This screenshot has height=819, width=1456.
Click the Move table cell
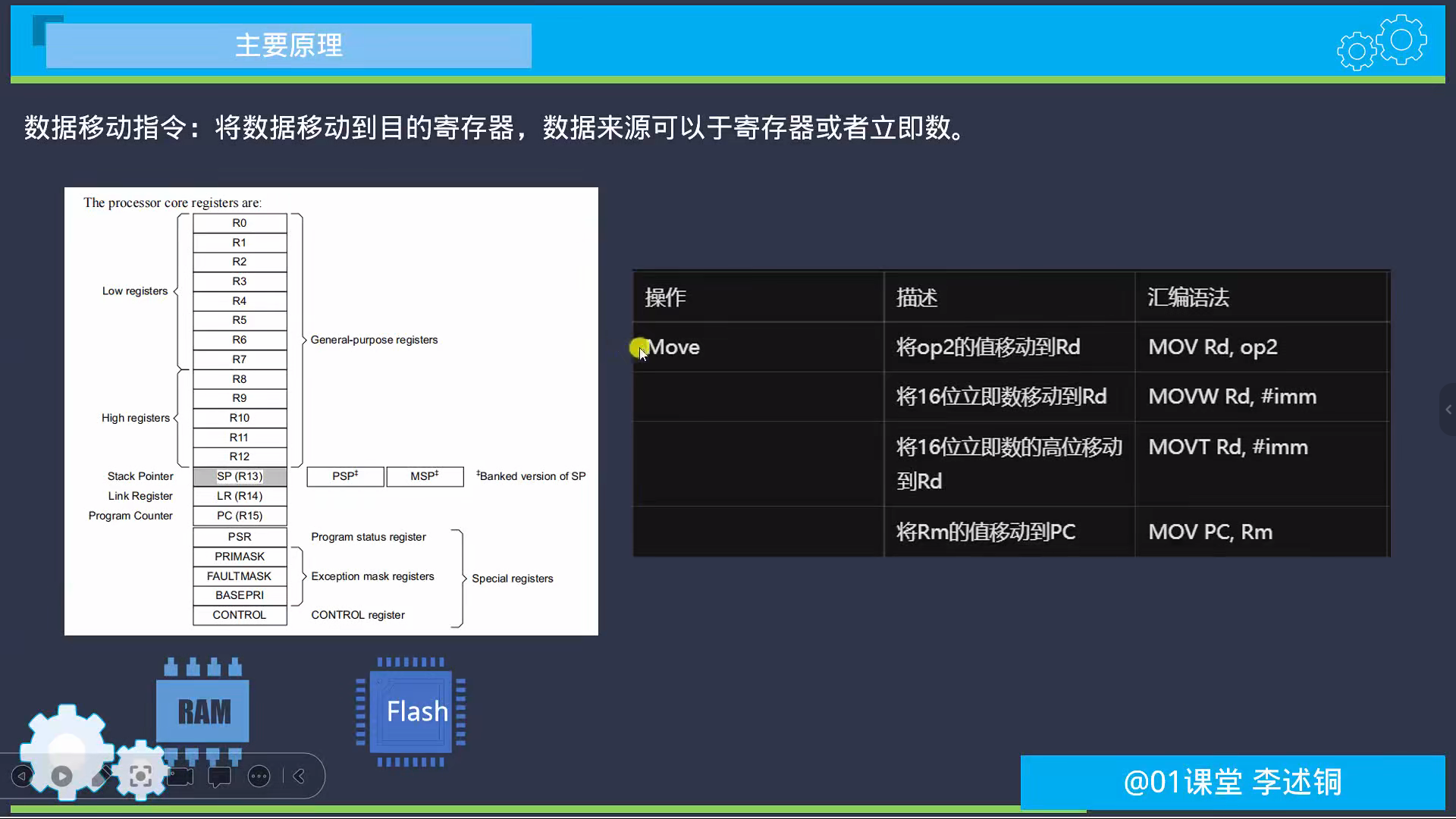pyautogui.click(x=758, y=347)
